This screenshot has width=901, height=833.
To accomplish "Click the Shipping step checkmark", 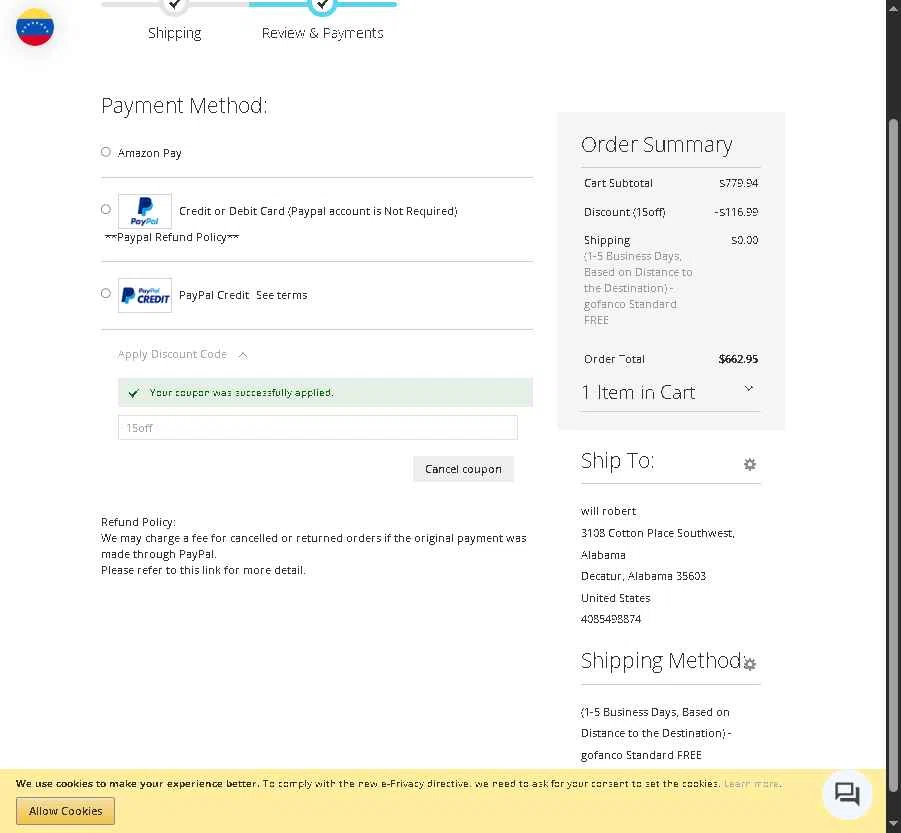I will (x=175, y=5).
